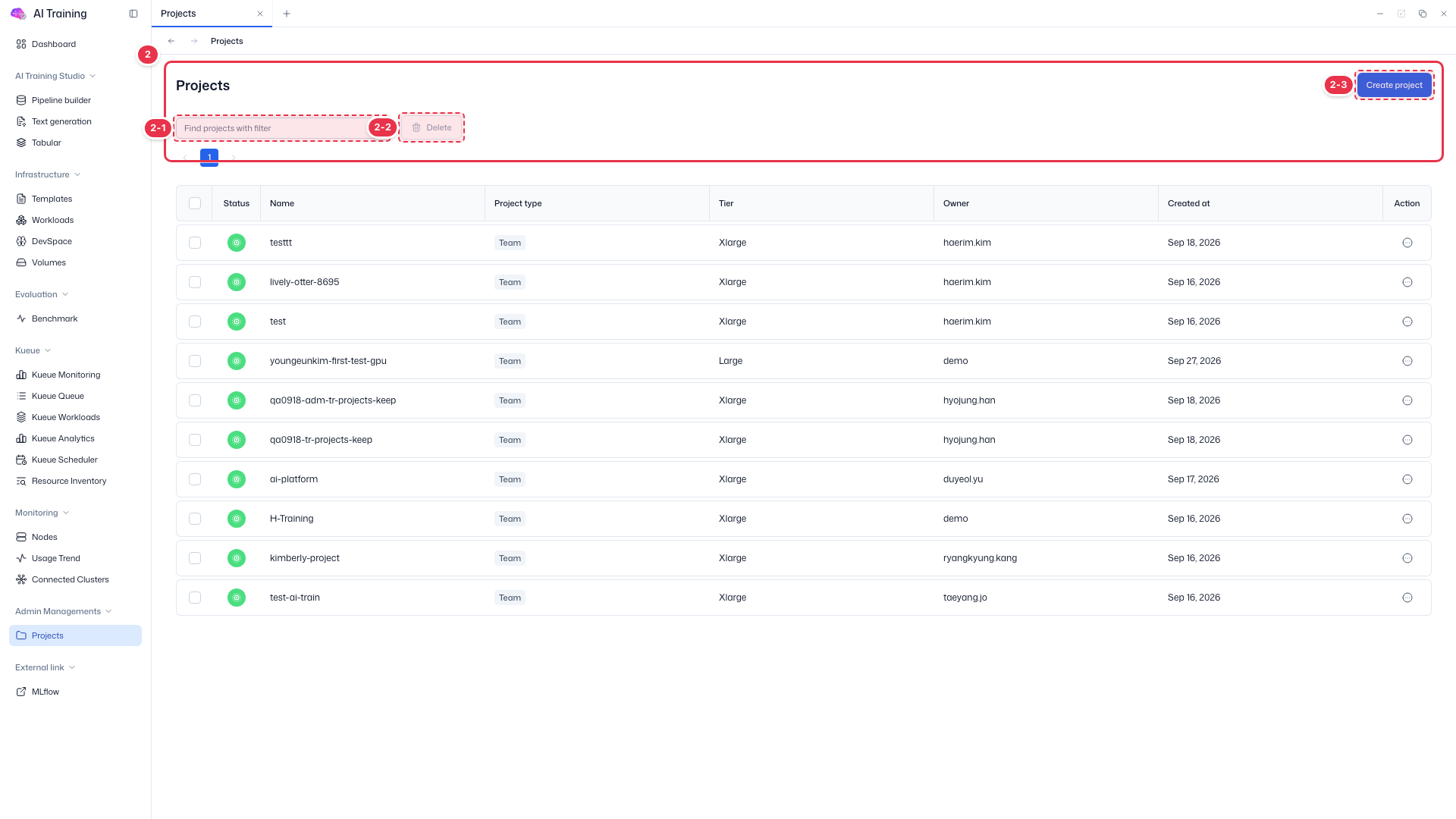Check the testtt project checkbox

pyautogui.click(x=195, y=243)
